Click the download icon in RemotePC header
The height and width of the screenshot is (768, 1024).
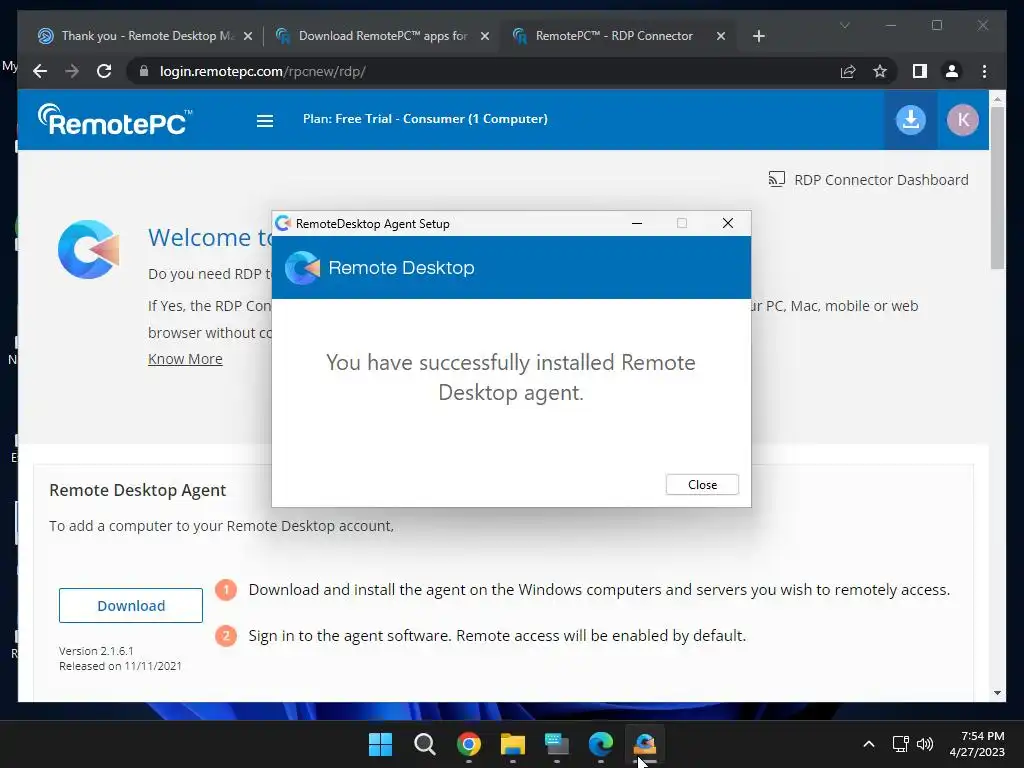910,120
